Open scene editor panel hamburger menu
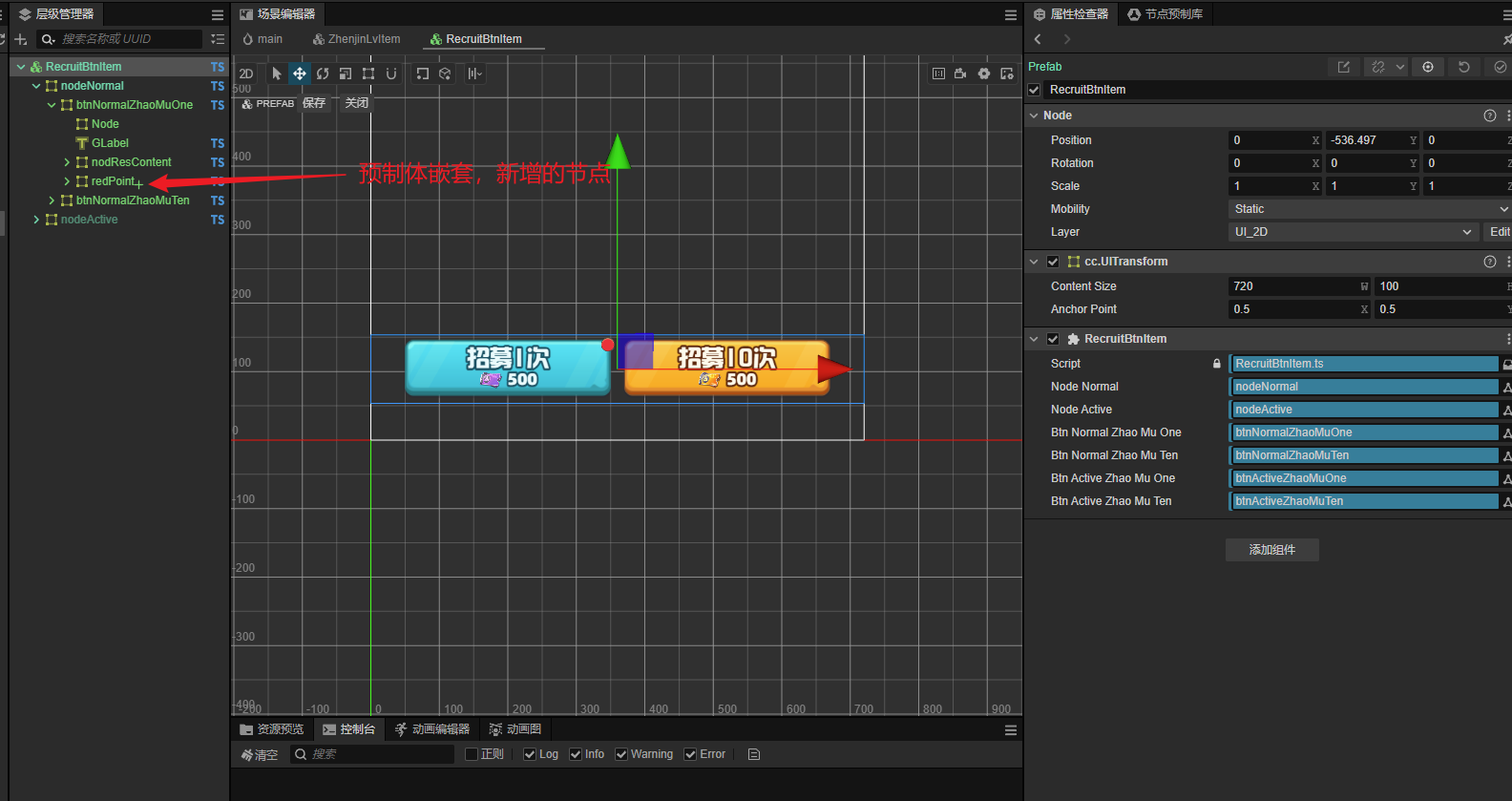Image resolution: width=1512 pixels, height=801 pixels. 1011,14
